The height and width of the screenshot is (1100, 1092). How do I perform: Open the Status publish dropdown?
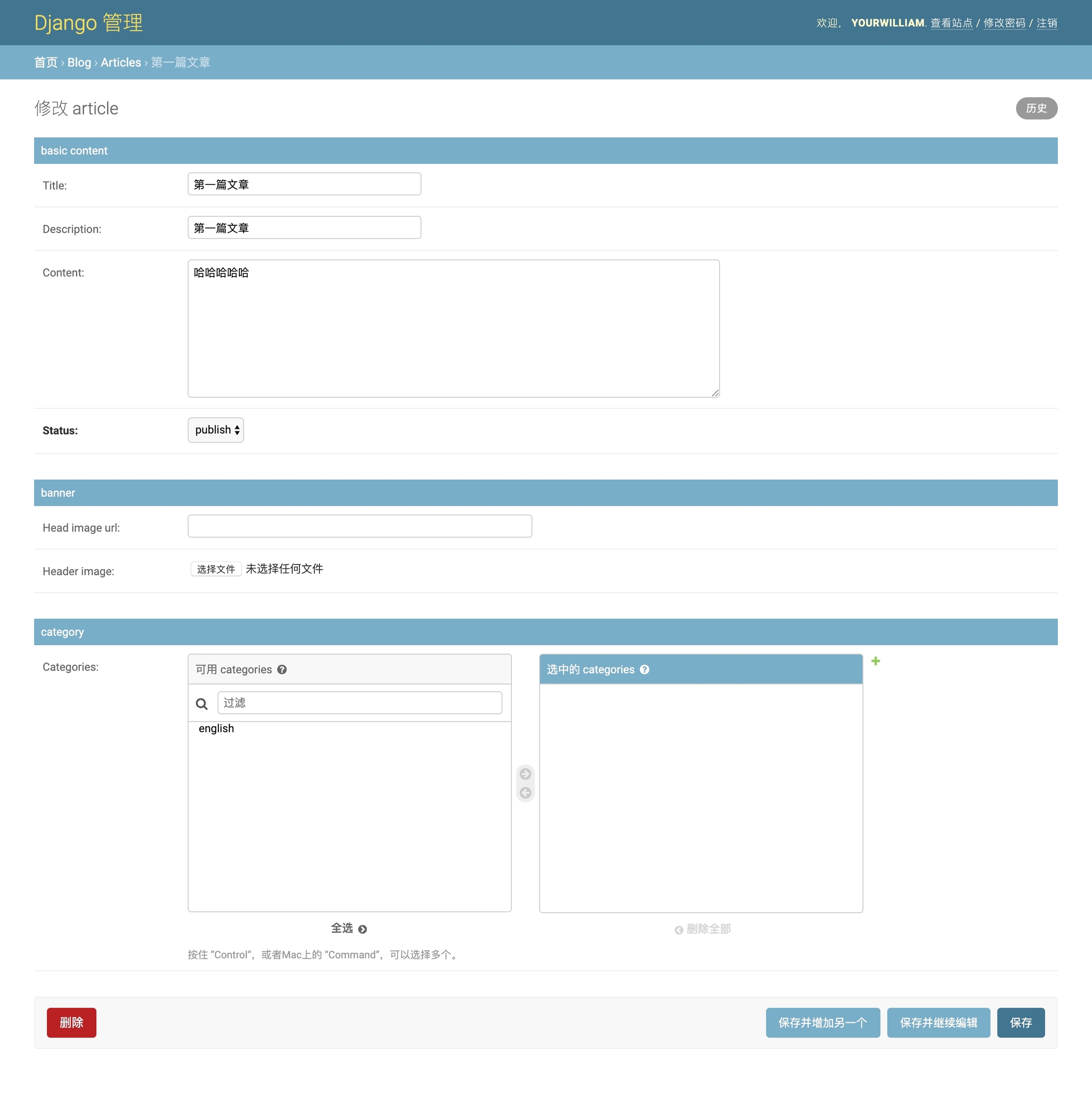tap(216, 430)
